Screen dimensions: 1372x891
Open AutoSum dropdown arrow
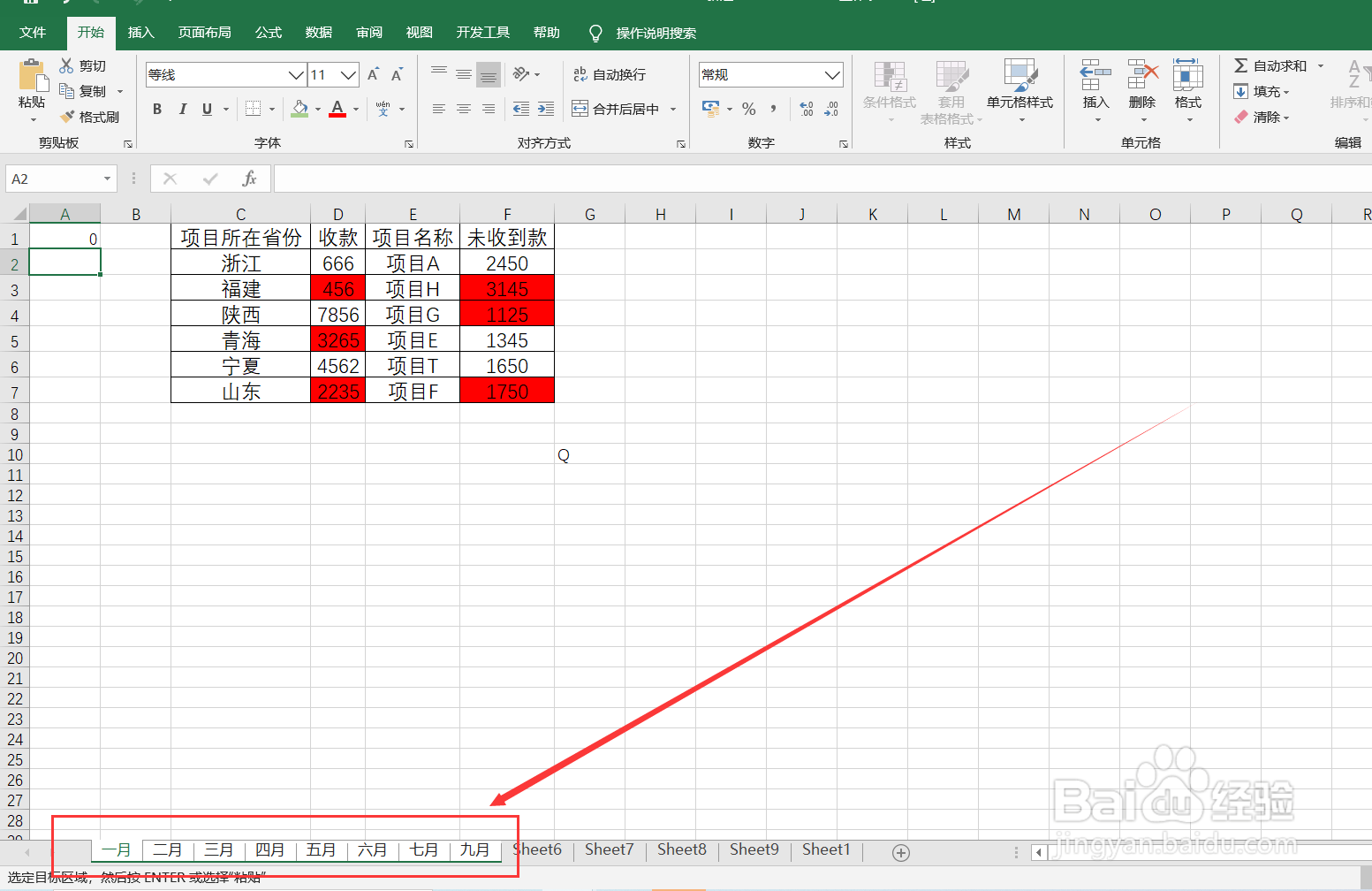tap(1321, 65)
